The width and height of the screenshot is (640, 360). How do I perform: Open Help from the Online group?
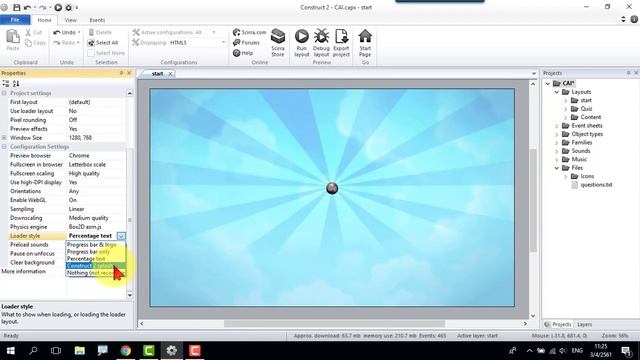[x=243, y=53]
